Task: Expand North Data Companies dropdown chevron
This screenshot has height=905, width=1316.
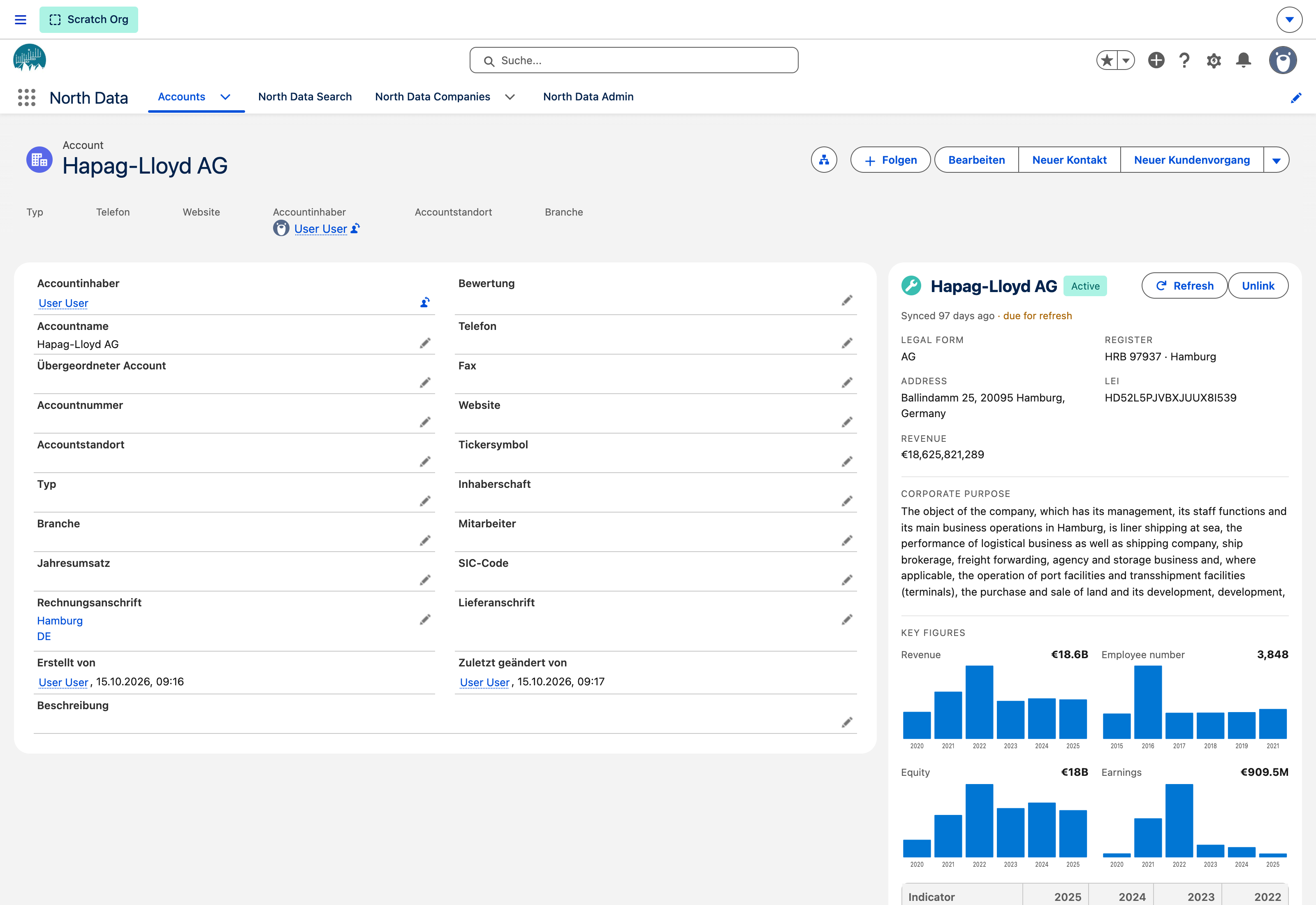Action: pos(510,97)
